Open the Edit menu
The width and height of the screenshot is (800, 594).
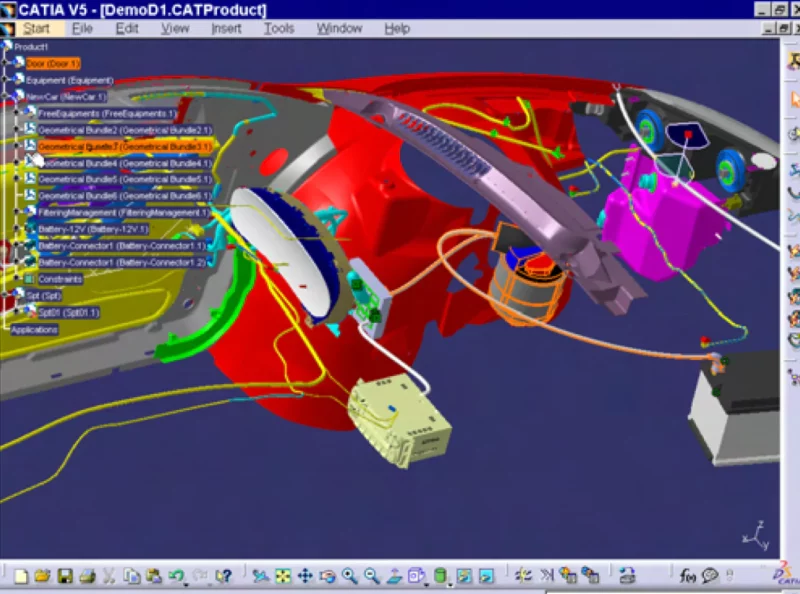[127, 29]
